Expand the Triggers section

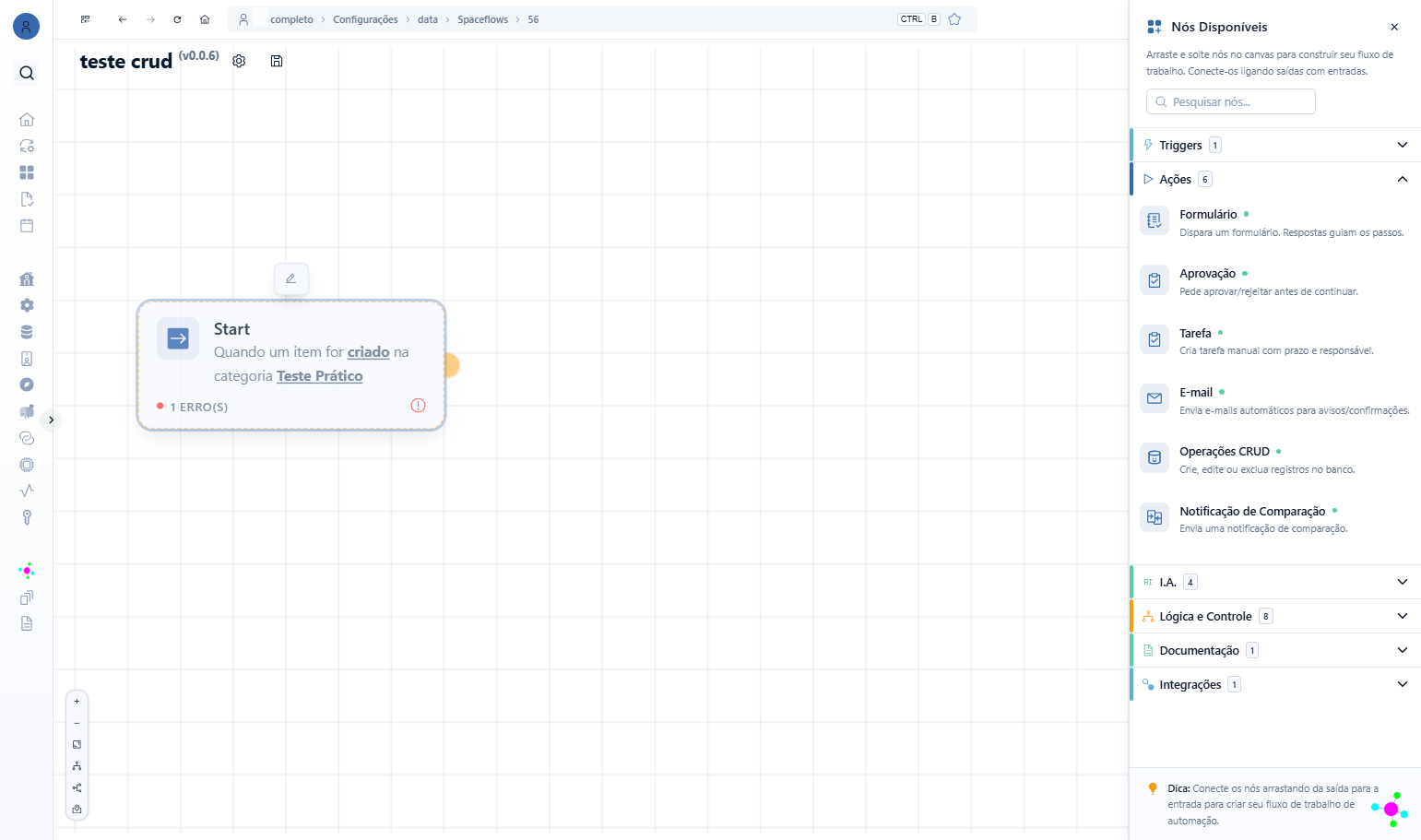(x=1275, y=145)
